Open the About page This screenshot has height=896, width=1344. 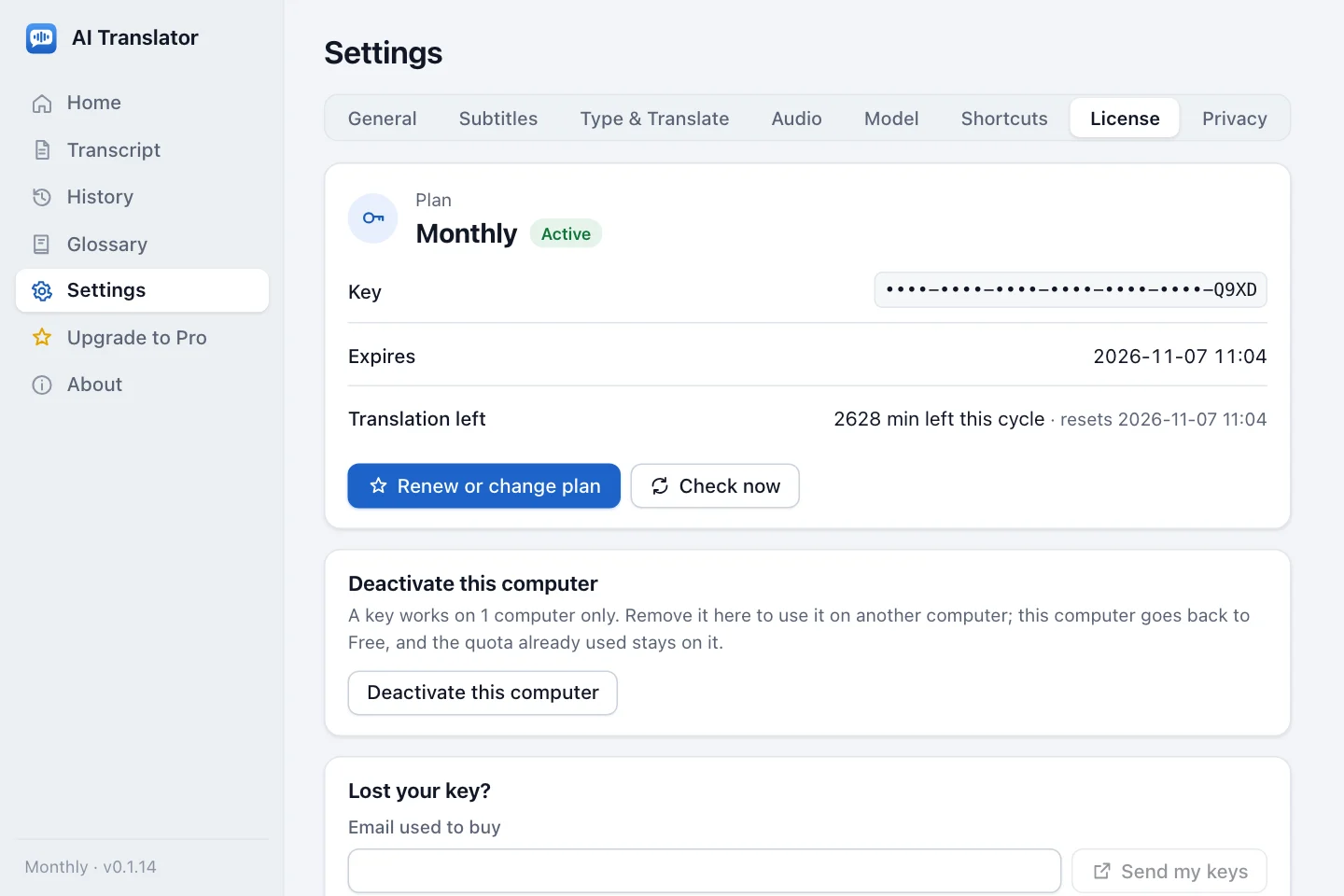coord(142,385)
